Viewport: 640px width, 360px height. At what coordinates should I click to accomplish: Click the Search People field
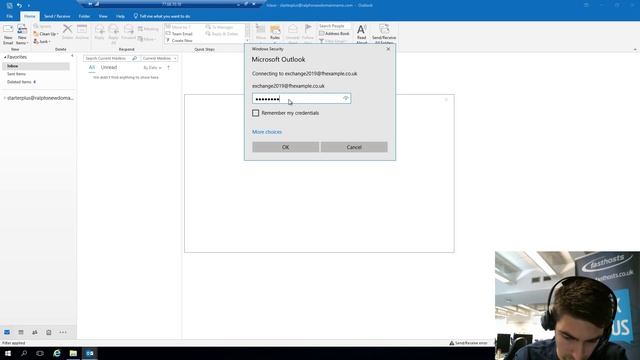[334, 26]
